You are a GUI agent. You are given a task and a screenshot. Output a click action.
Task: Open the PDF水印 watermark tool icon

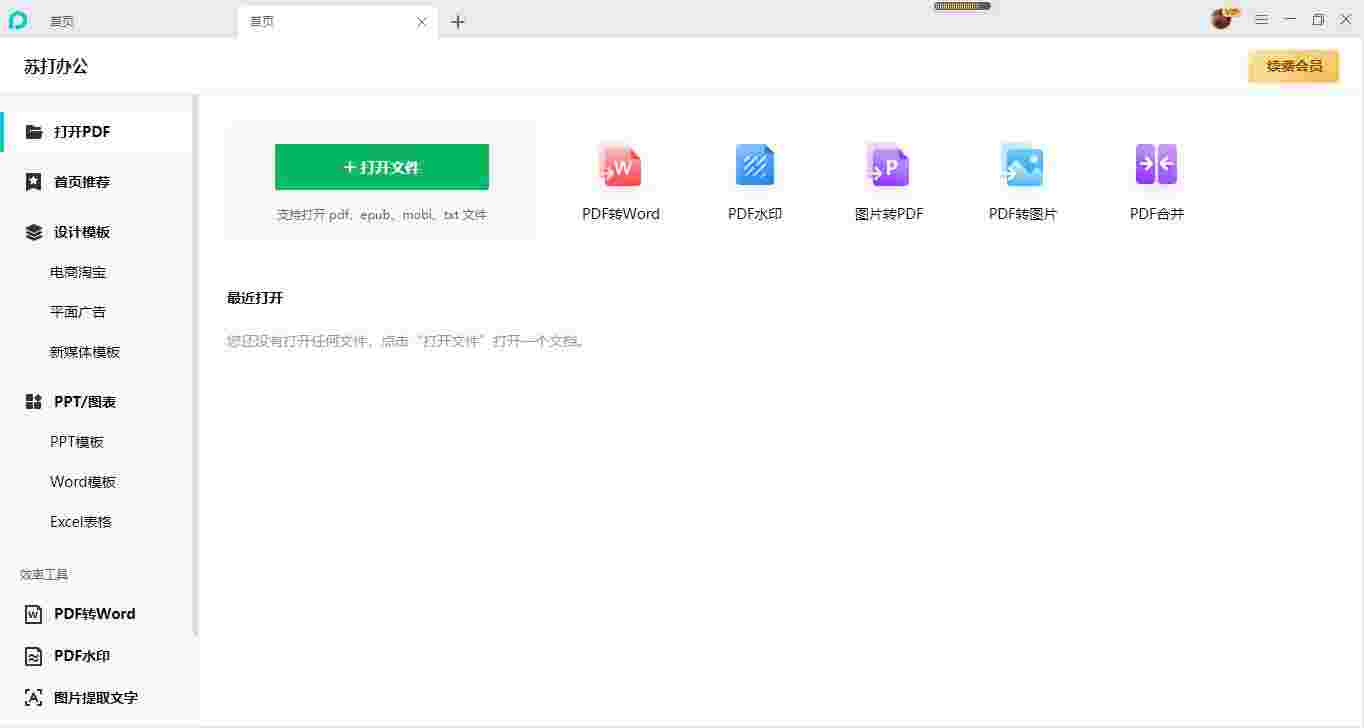coord(754,165)
